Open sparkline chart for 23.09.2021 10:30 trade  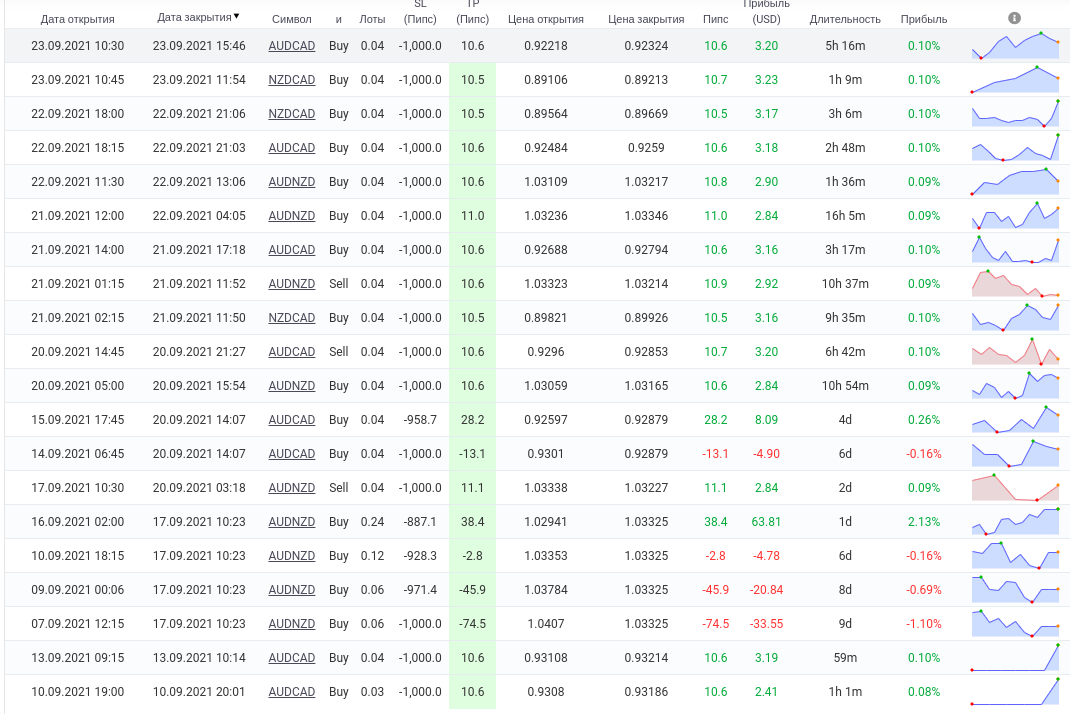1015,46
